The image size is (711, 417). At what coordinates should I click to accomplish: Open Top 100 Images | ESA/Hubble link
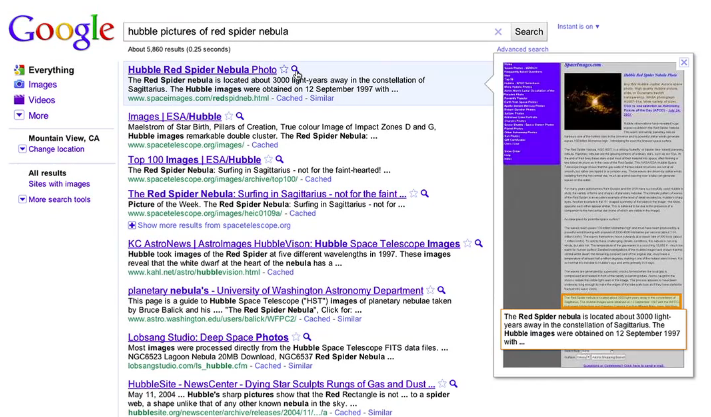click(195, 160)
